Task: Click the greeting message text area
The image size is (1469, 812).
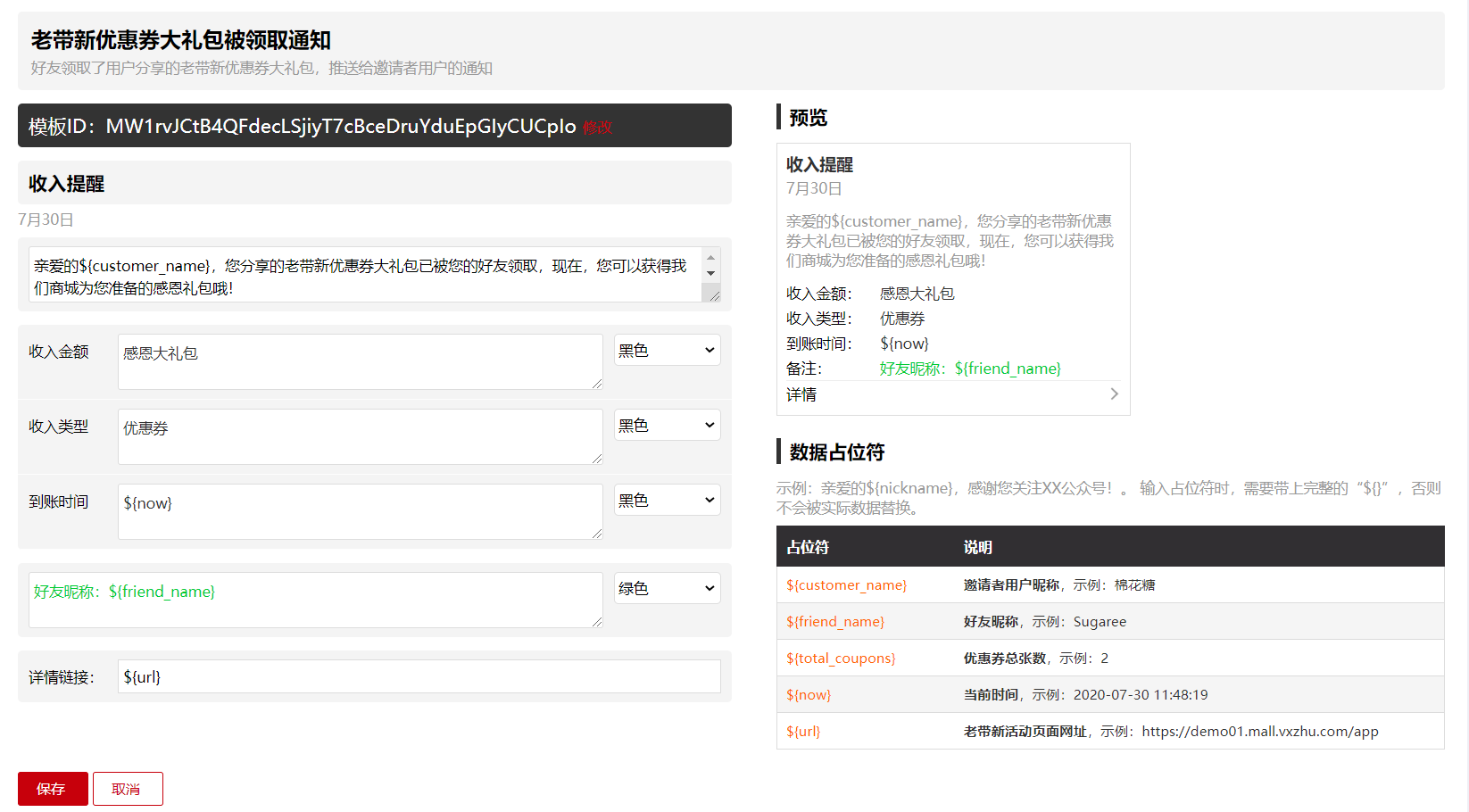Action: point(364,275)
